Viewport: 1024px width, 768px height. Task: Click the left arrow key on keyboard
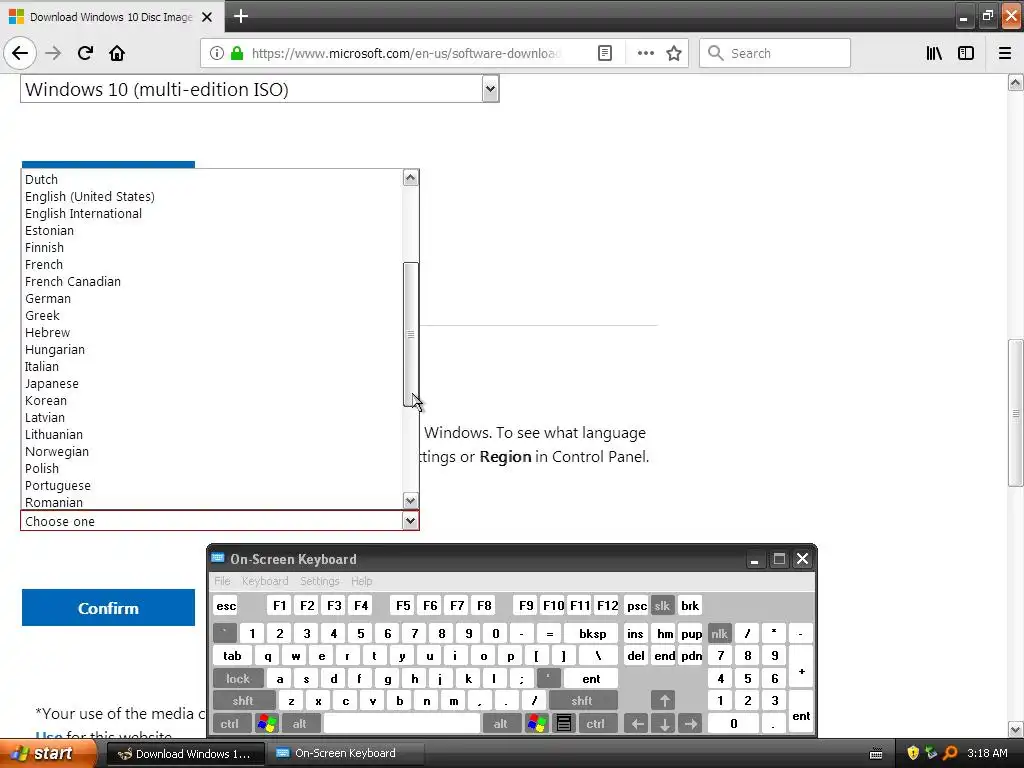pyautogui.click(x=637, y=724)
